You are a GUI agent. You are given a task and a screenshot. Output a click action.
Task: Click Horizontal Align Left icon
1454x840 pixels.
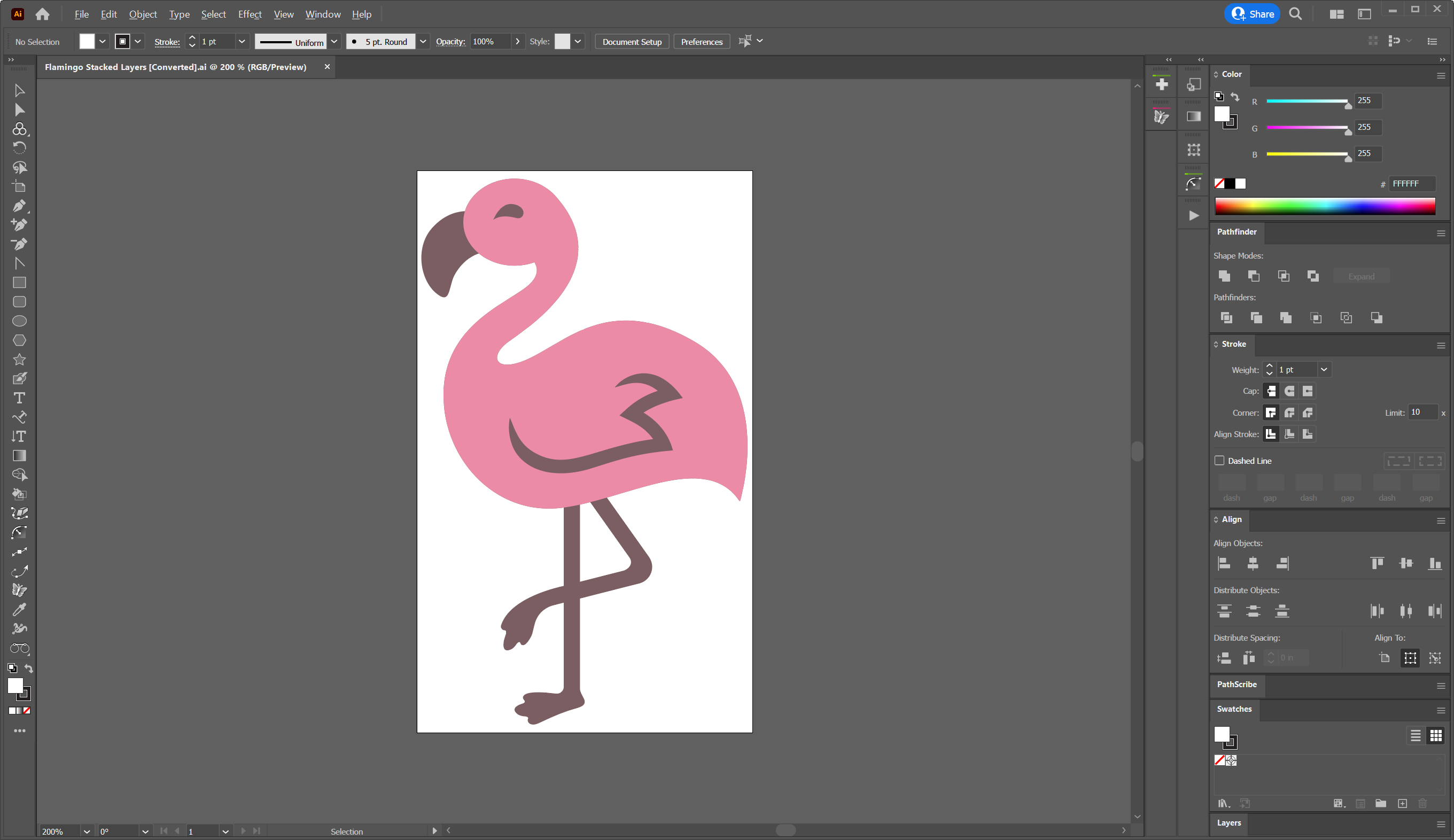[x=1224, y=564]
